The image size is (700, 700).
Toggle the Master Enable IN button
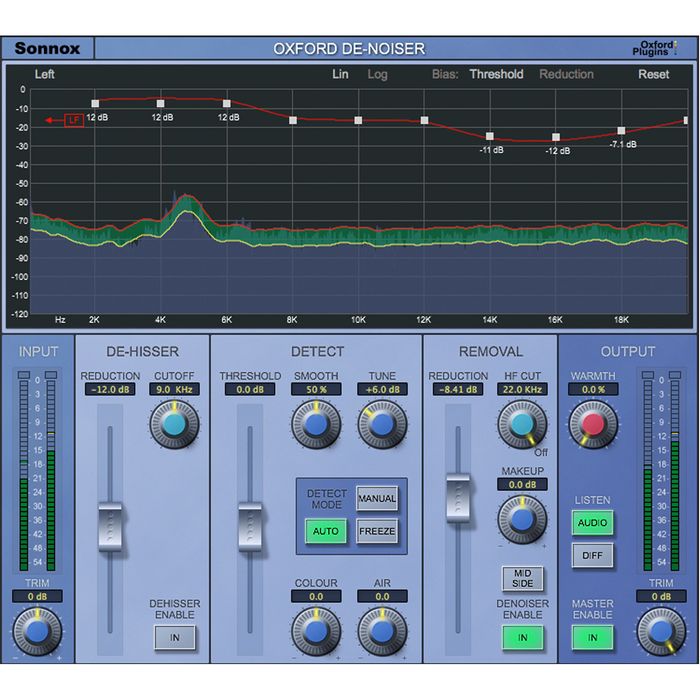[x=592, y=636]
